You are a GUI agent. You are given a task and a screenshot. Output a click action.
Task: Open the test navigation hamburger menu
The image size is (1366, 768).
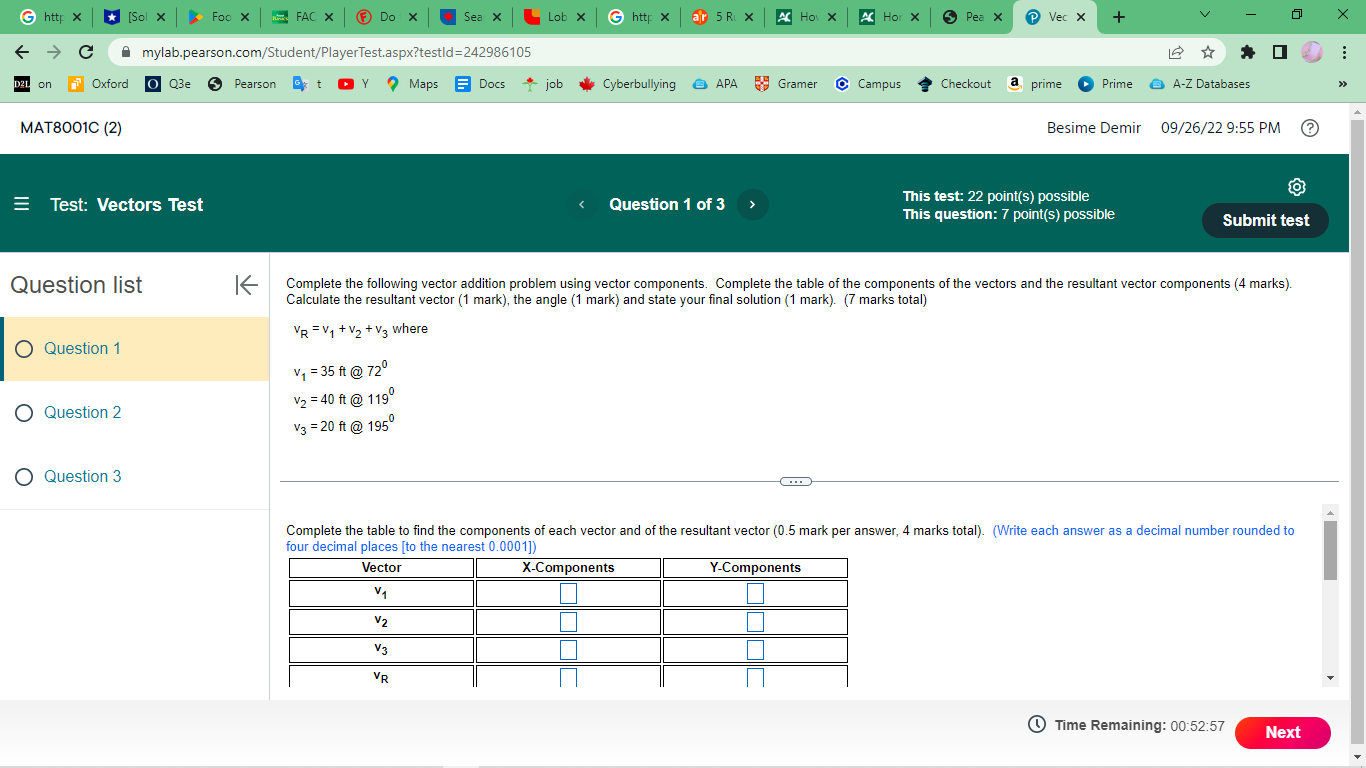22,204
